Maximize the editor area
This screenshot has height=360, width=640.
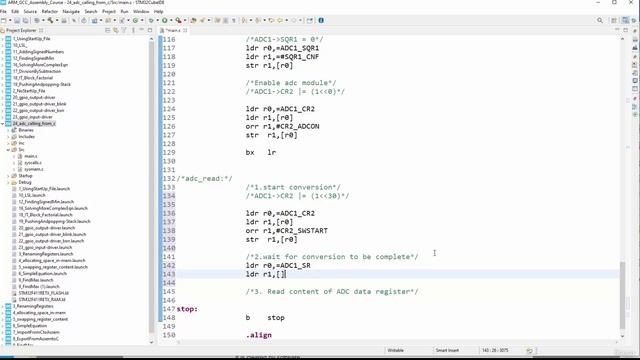point(625,30)
